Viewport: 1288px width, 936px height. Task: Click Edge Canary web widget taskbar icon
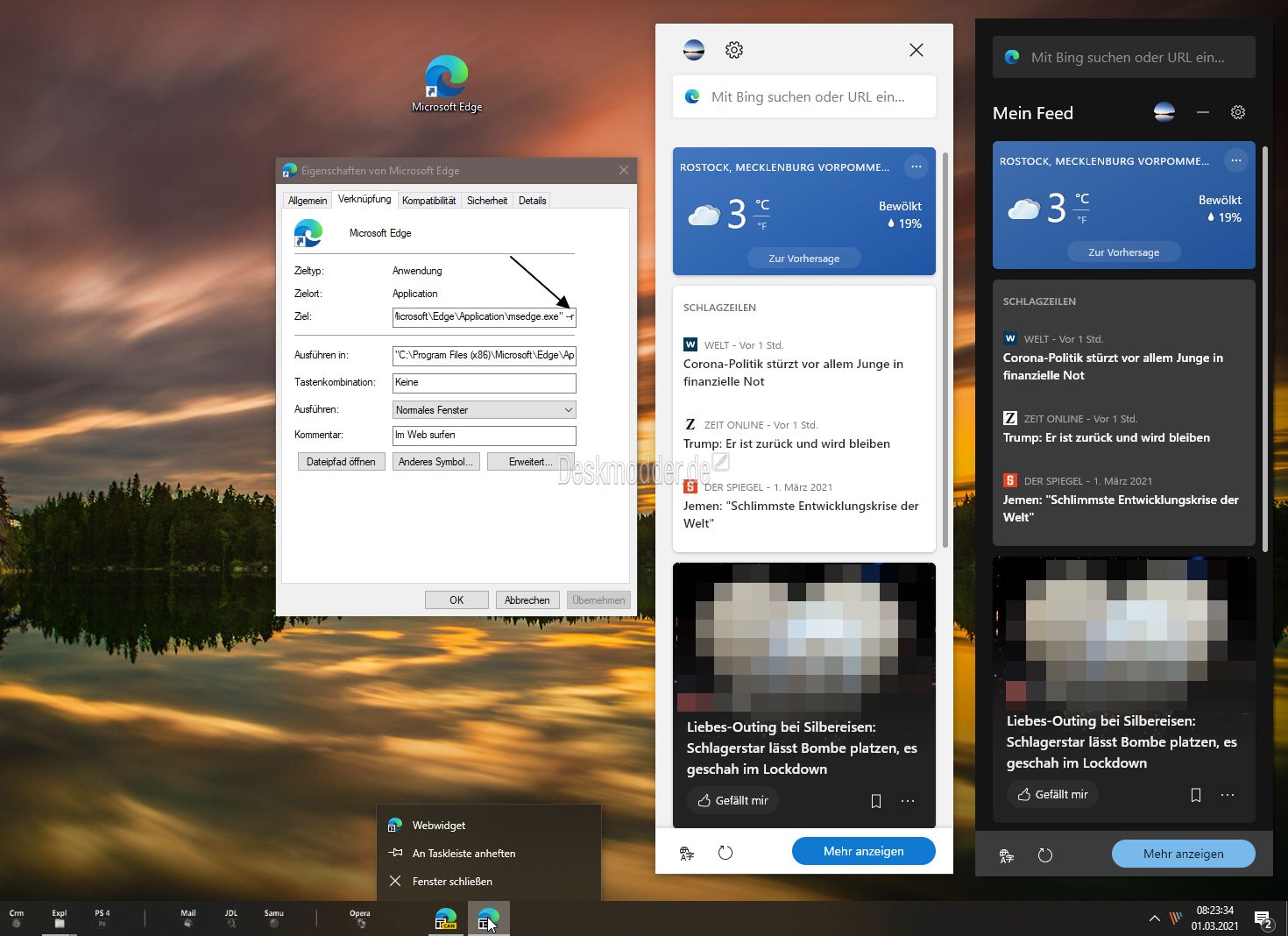pos(446,919)
